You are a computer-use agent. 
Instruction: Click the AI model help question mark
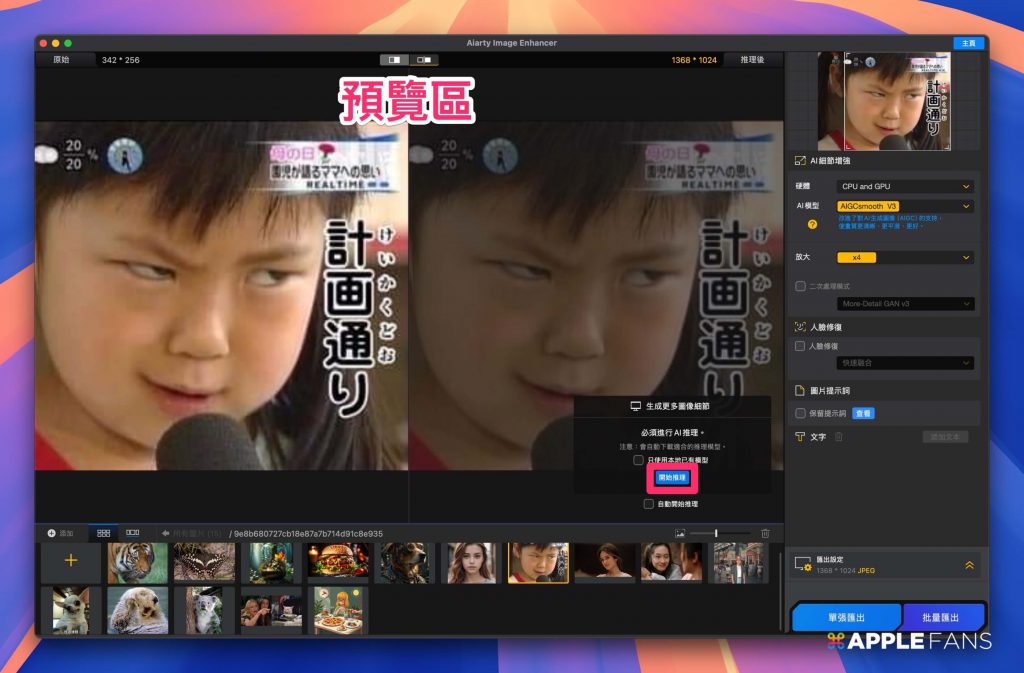[x=812, y=224]
